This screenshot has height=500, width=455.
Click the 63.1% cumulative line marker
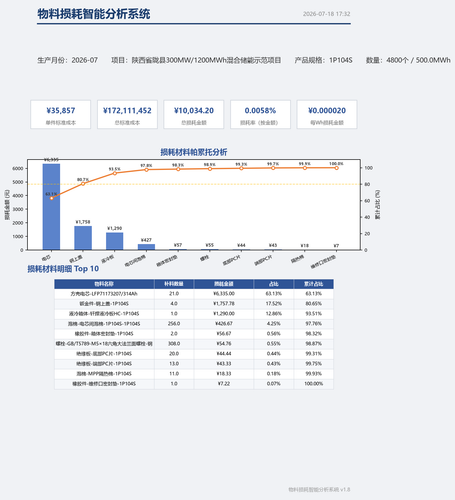click(x=51, y=198)
